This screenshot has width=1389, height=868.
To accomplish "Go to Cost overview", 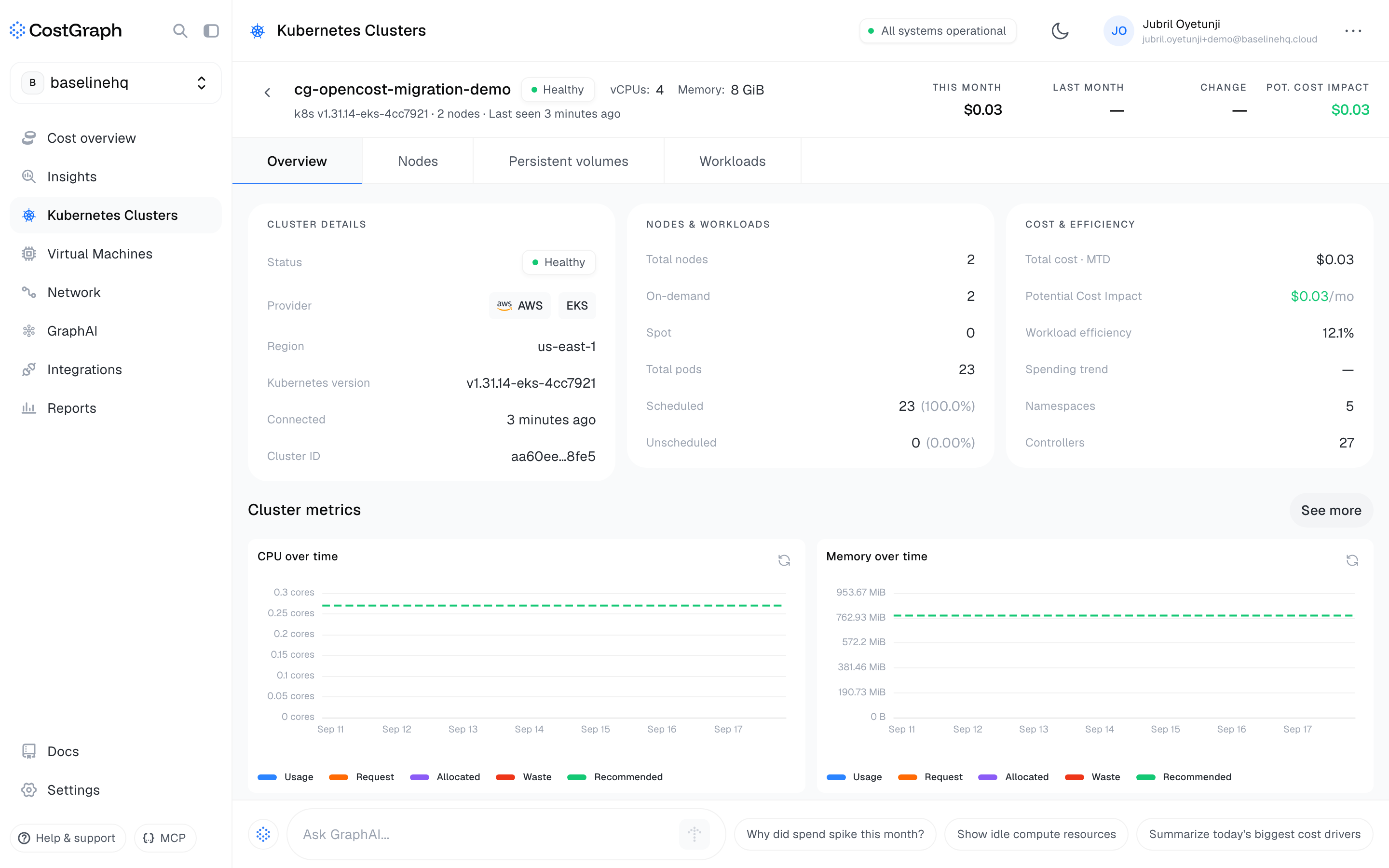I will click(x=115, y=138).
